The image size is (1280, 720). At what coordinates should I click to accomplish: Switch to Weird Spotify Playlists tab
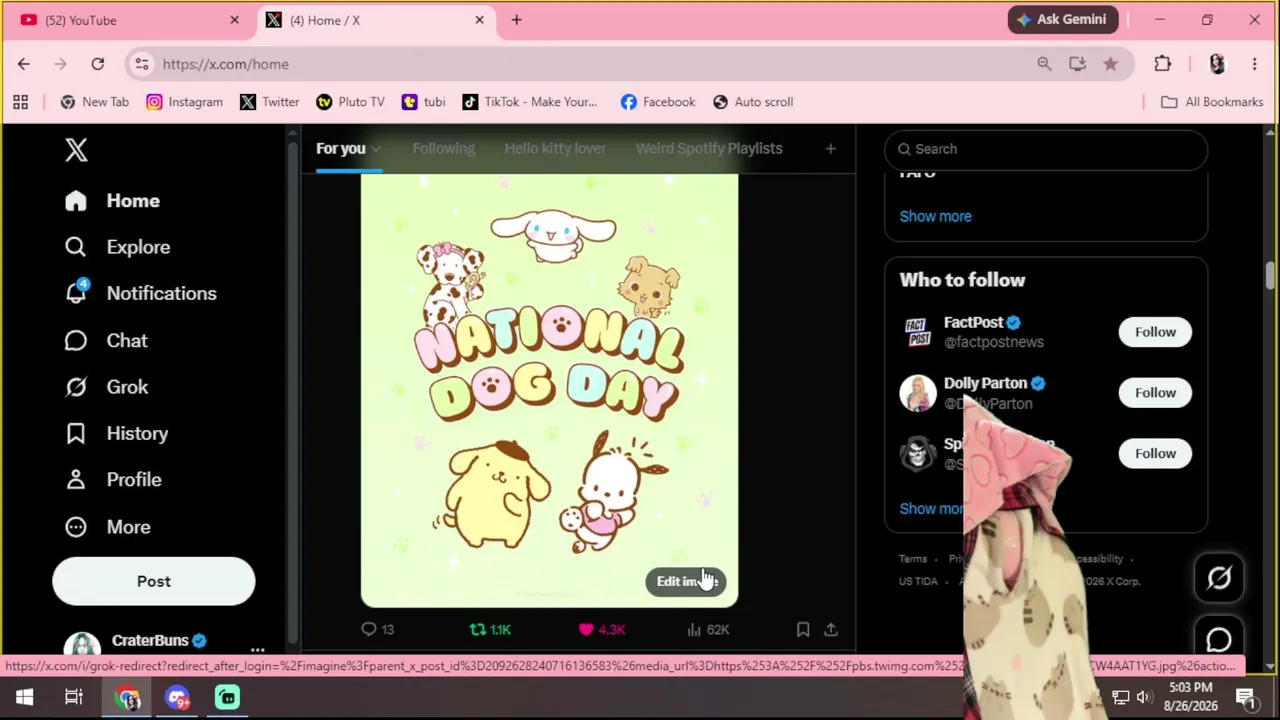click(x=709, y=148)
